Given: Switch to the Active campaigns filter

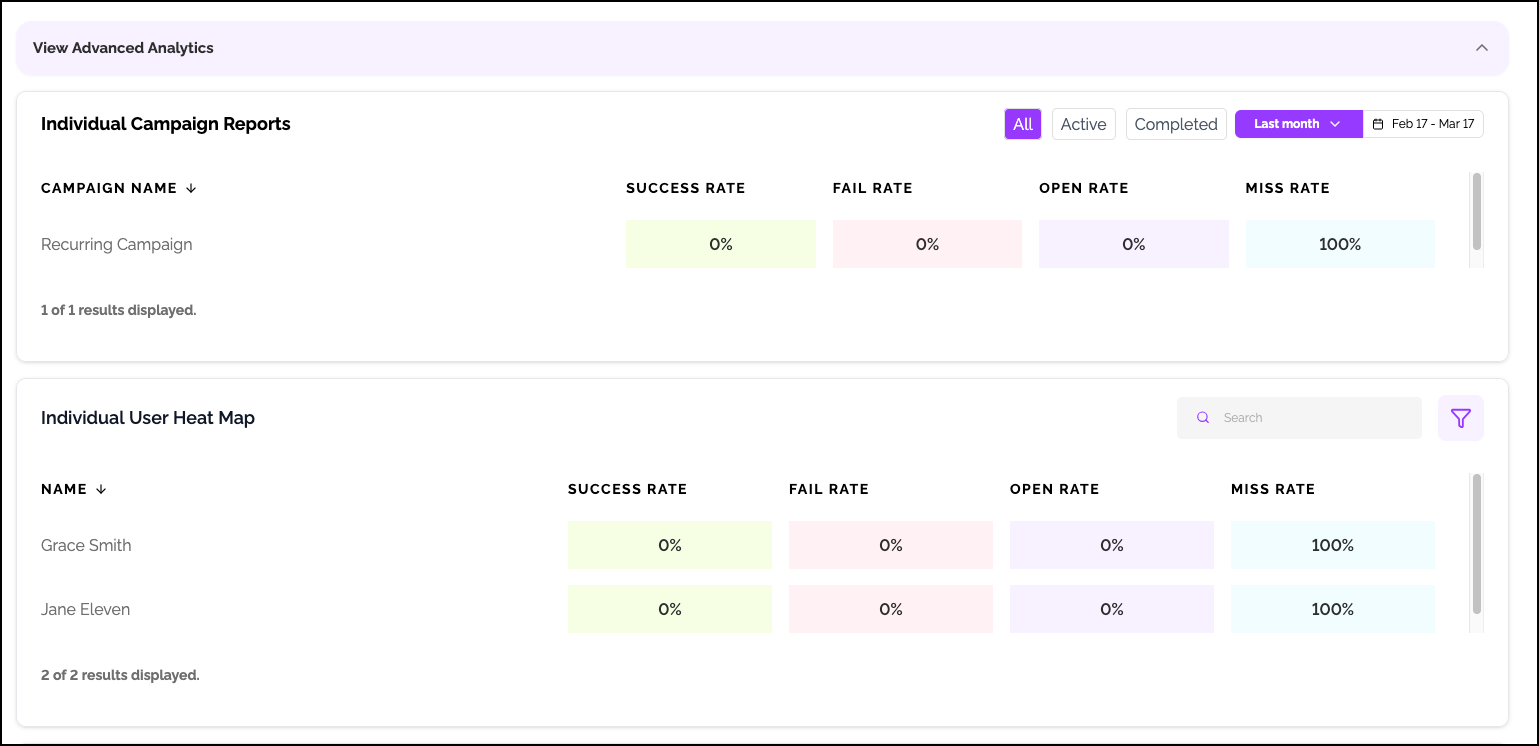Looking at the screenshot, I should tap(1083, 124).
